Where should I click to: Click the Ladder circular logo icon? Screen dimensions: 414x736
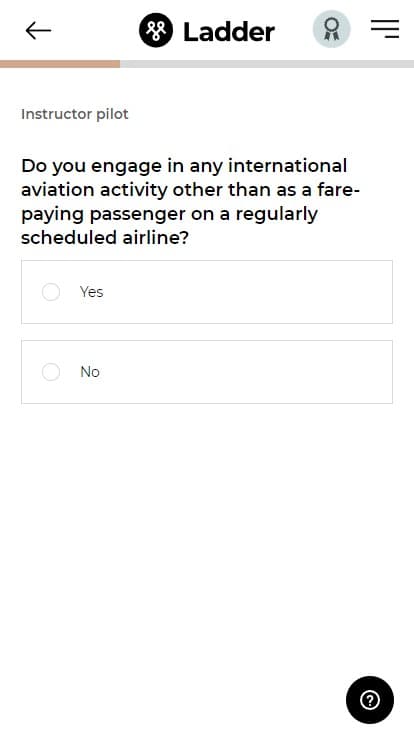(x=156, y=31)
